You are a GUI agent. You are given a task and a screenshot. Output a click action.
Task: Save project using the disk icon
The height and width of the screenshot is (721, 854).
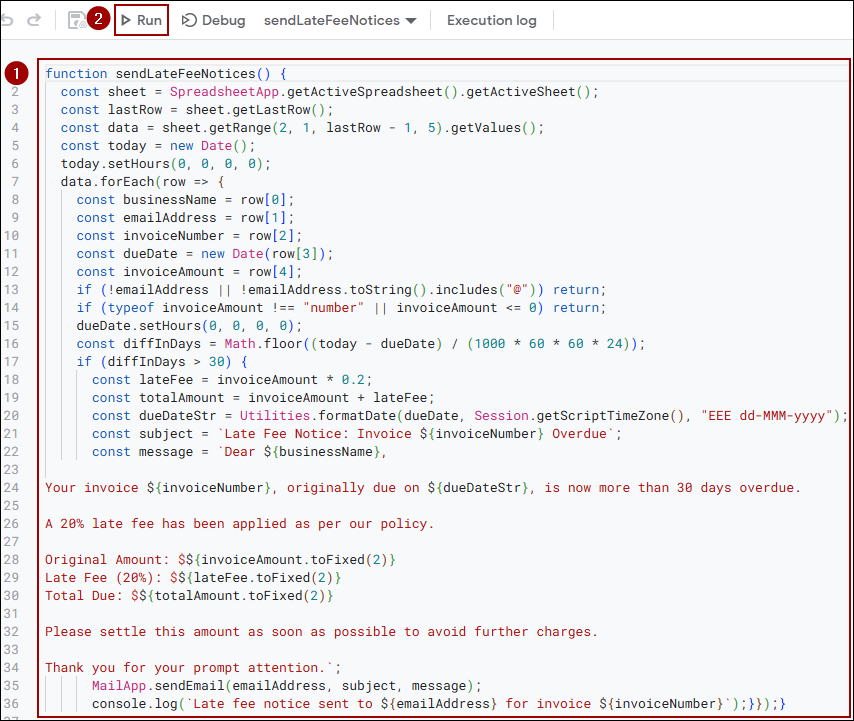click(76, 20)
